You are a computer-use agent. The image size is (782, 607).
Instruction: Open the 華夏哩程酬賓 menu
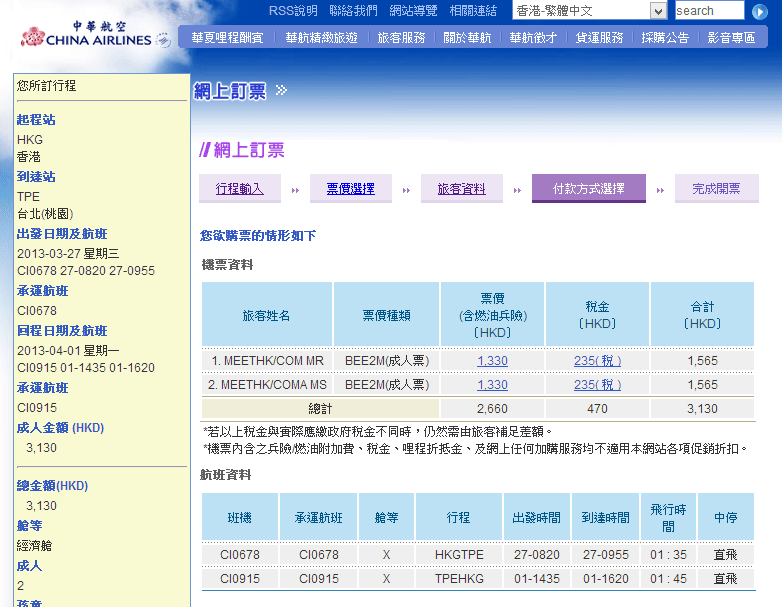[227, 38]
